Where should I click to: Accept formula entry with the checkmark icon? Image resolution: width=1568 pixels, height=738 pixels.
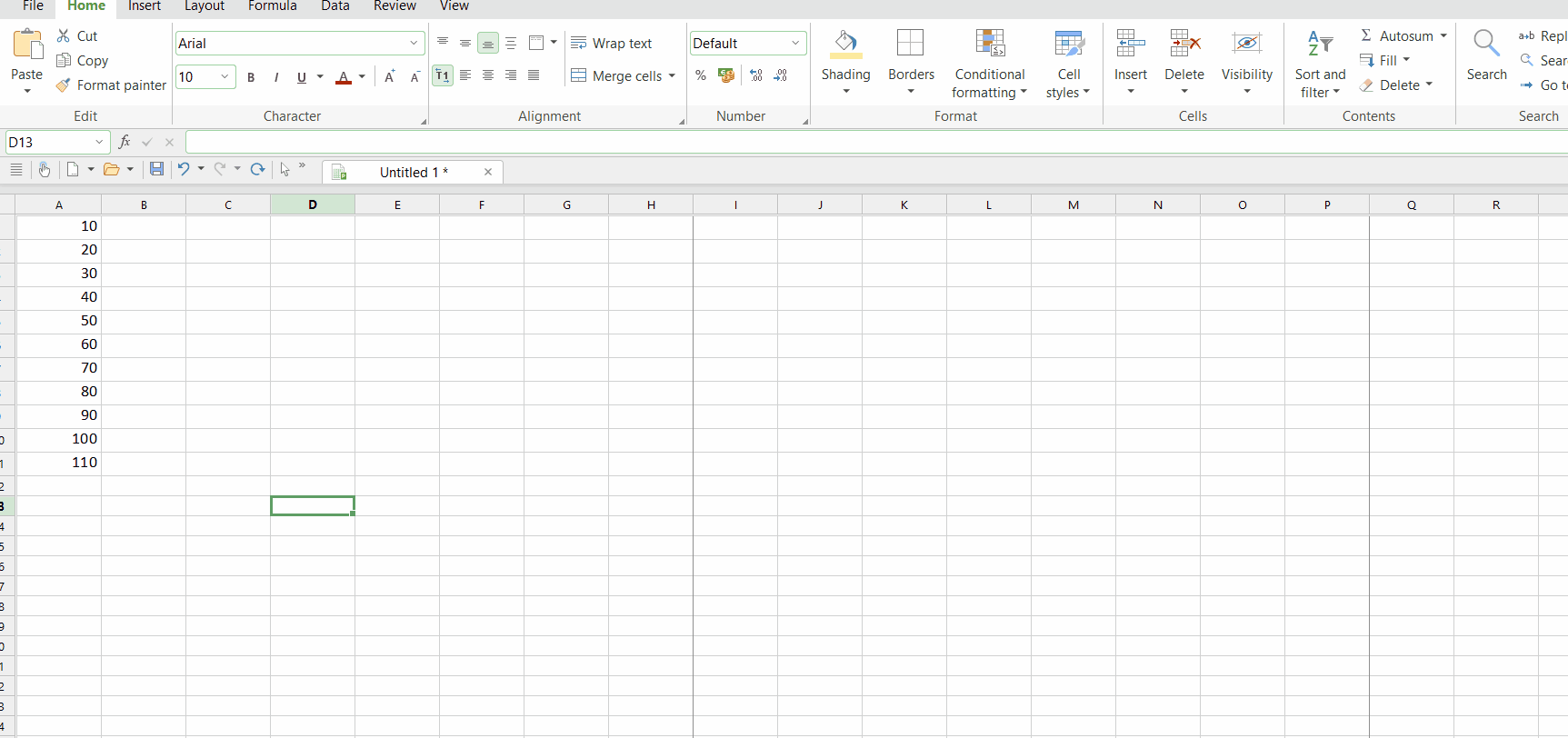[x=147, y=143]
